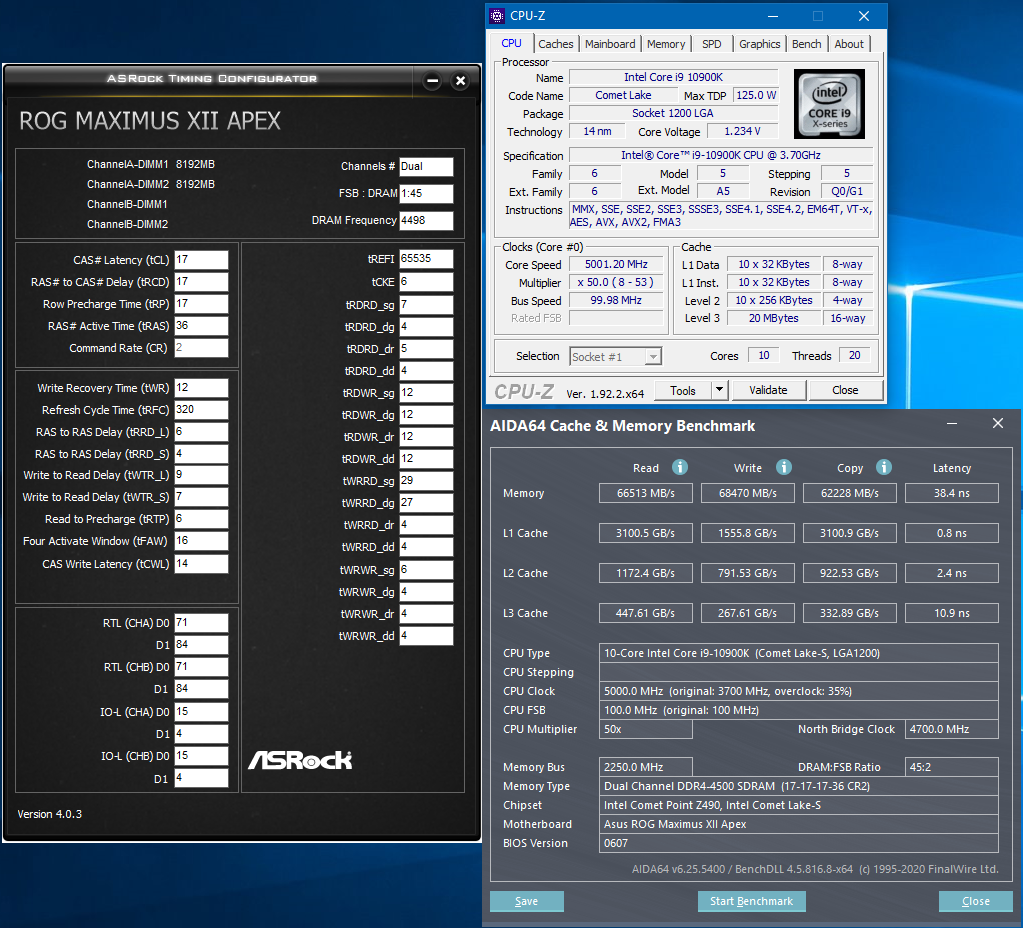This screenshot has height=928, width=1023.
Task: Click the Write Recovery Time (tWR) field
Action: tap(202, 388)
